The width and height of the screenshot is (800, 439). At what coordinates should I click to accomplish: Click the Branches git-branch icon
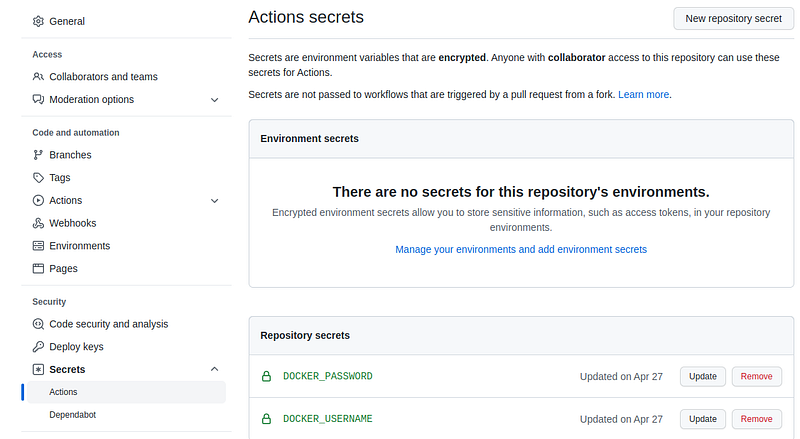point(38,155)
